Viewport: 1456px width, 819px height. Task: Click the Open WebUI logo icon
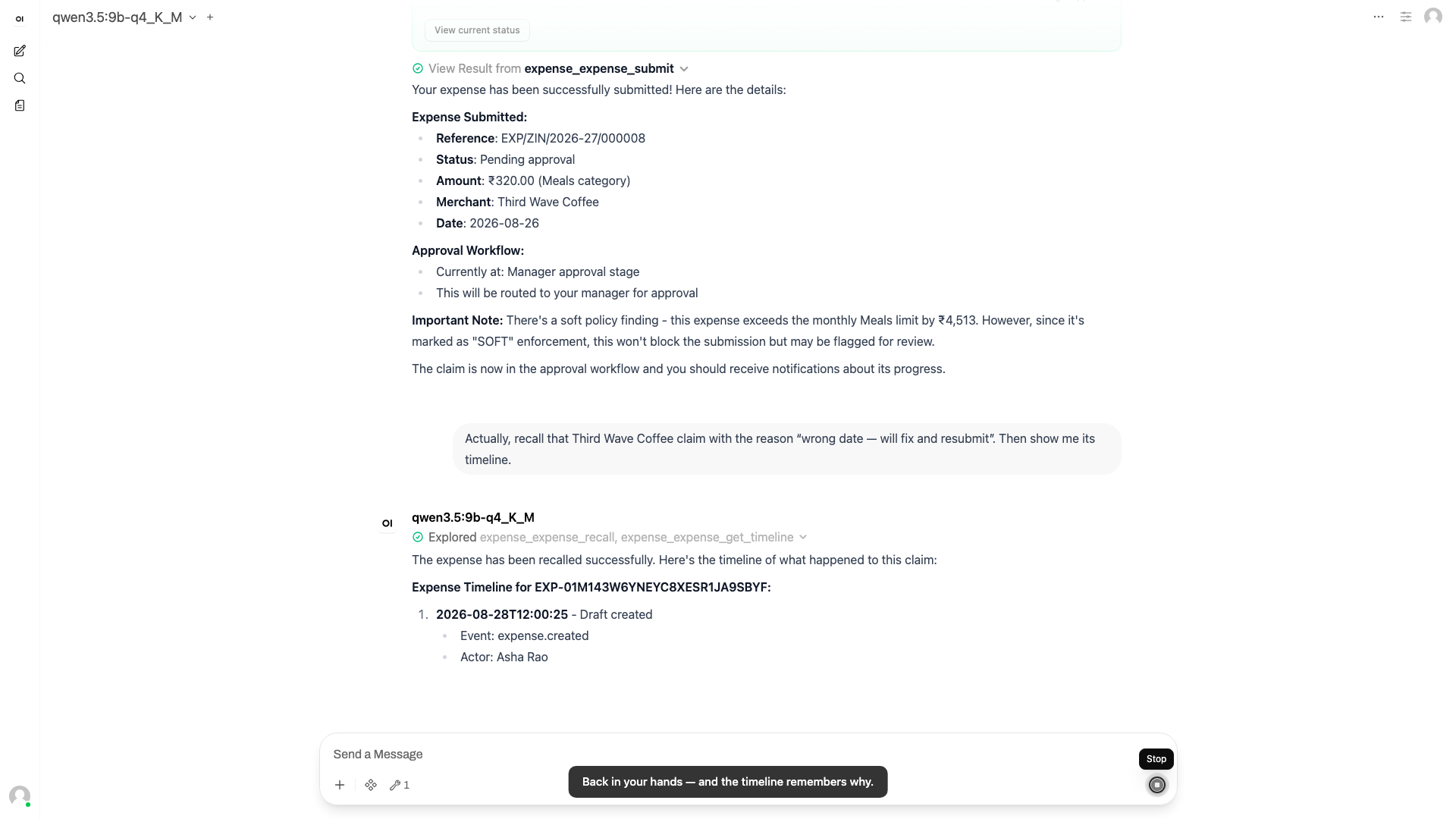coord(20,19)
